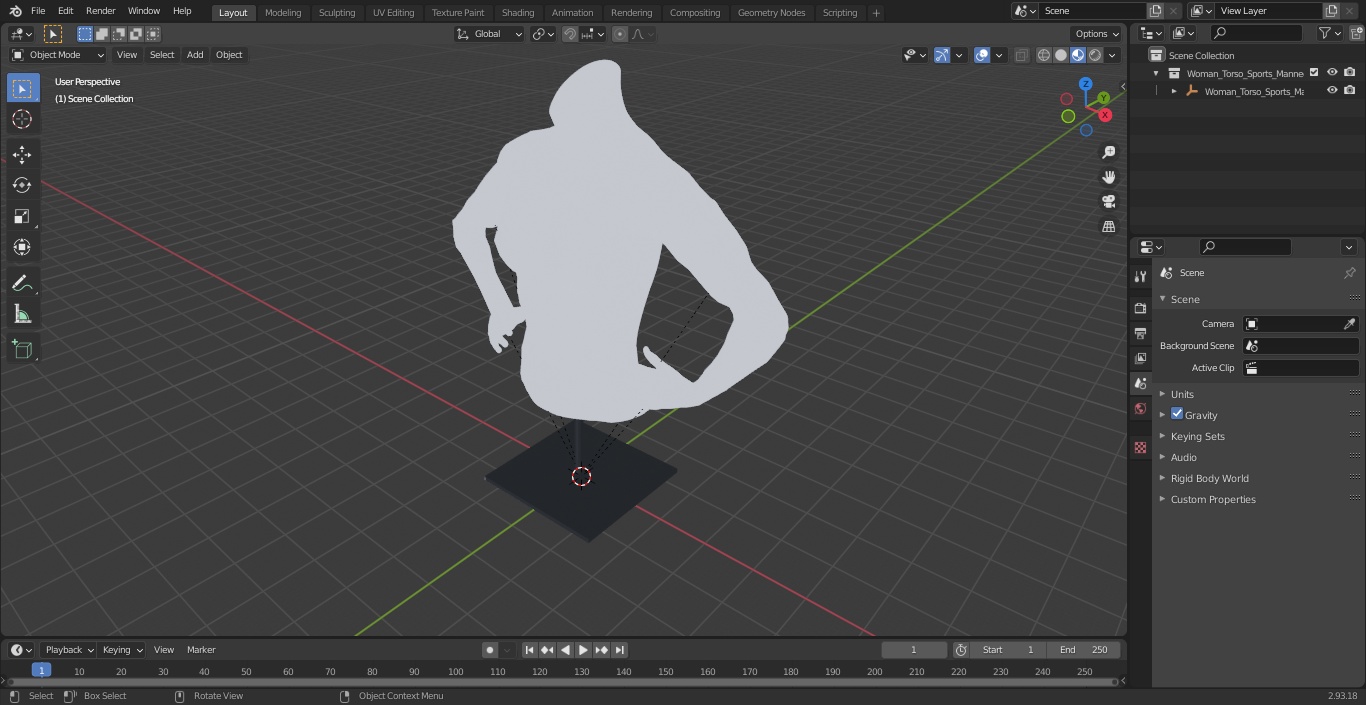Open the Geometry Nodes workspace tab
Screen dimensions: 1366x705
point(771,13)
